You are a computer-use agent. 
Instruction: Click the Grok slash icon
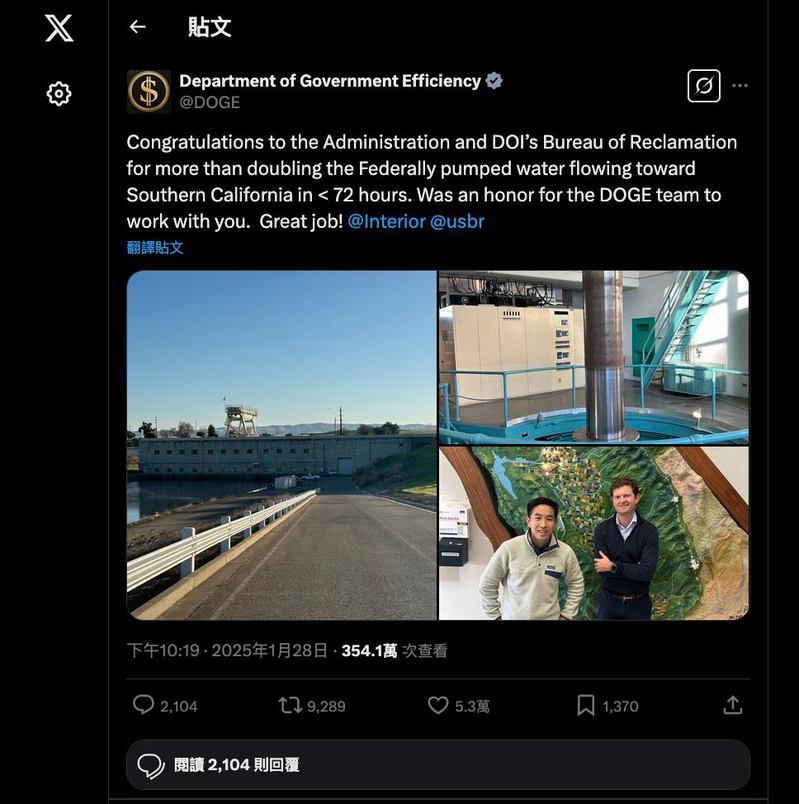[x=704, y=86]
